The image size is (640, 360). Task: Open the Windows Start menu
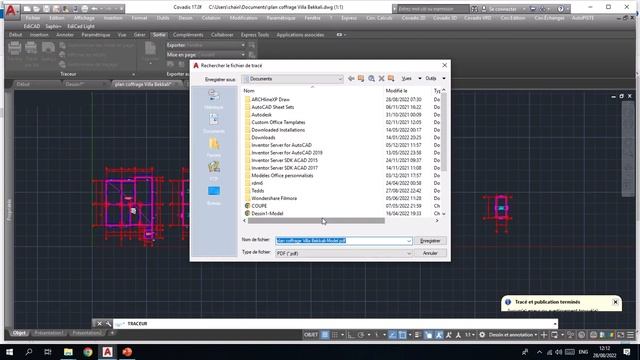click(x=9, y=352)
